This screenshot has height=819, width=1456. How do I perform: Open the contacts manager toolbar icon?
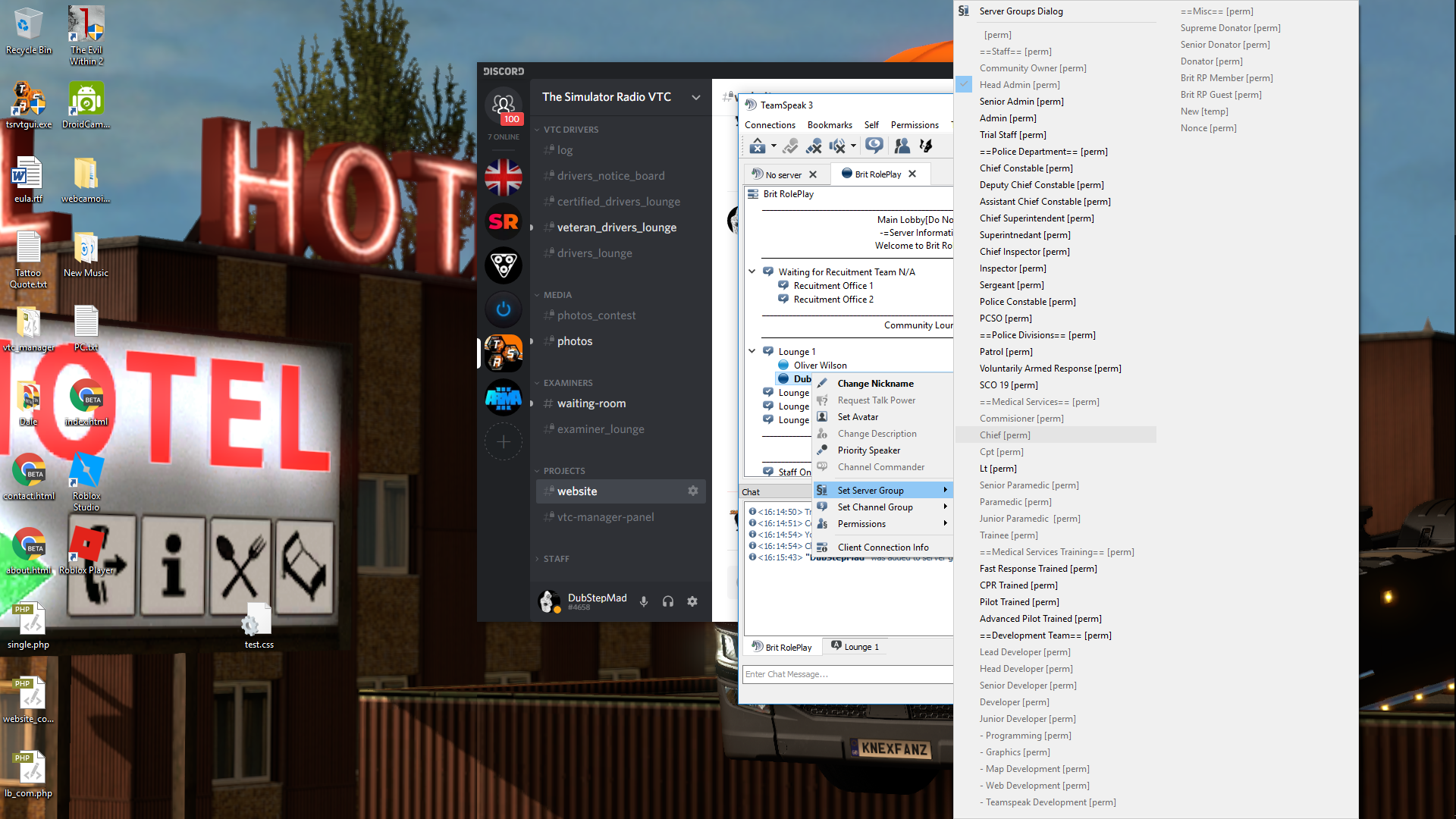[902, 146]
